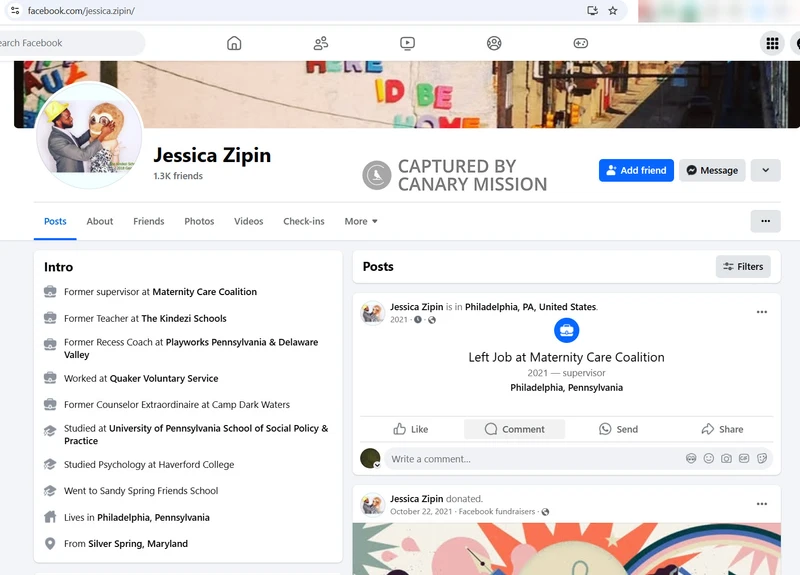Open the fundraiser image in donated post
Screen dimensions: 800x575
[566, 549]
